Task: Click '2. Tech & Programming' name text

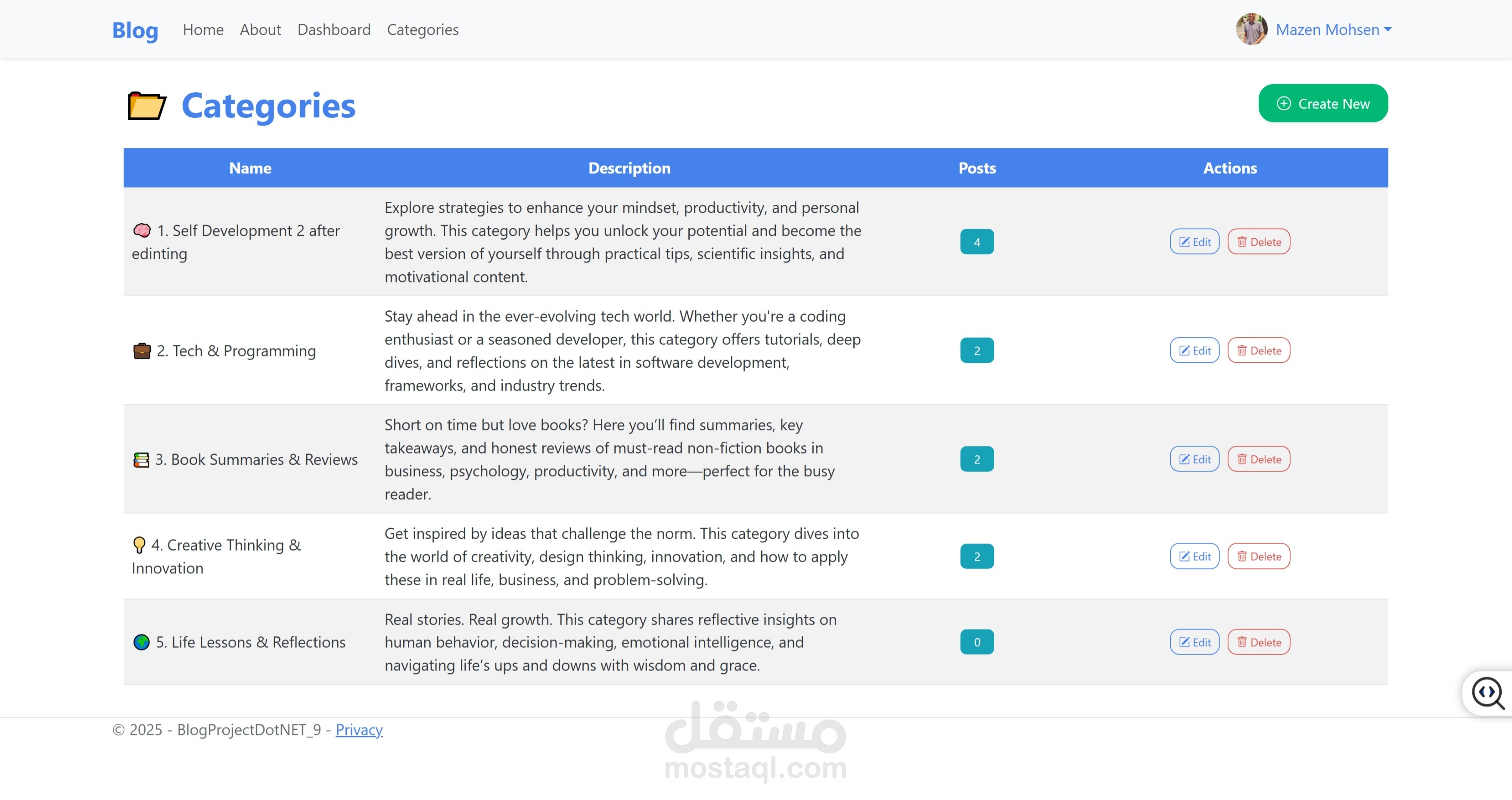Action: click(236, 351)
